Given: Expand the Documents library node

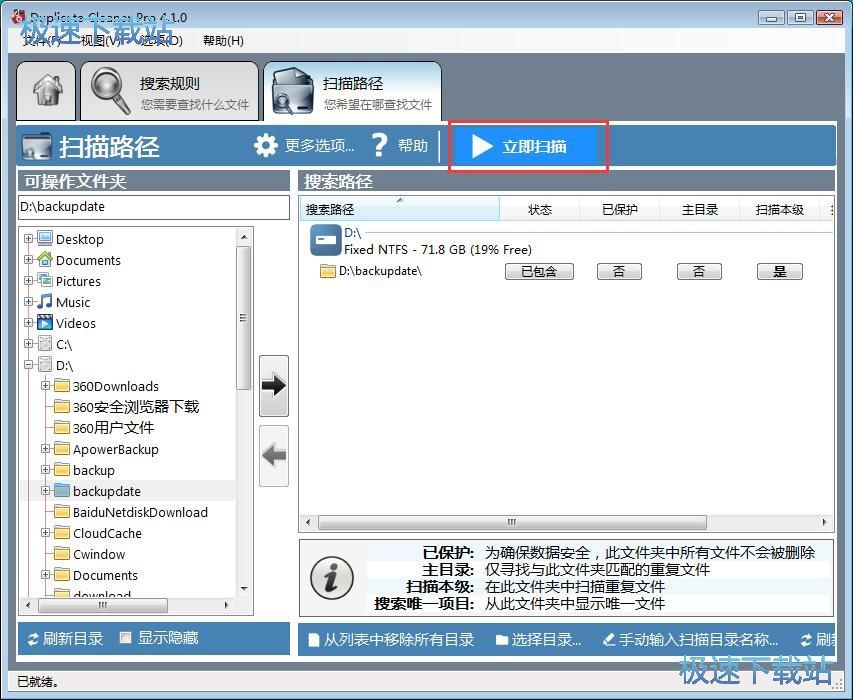Looking at the screenshot, I should pos(28,259).
